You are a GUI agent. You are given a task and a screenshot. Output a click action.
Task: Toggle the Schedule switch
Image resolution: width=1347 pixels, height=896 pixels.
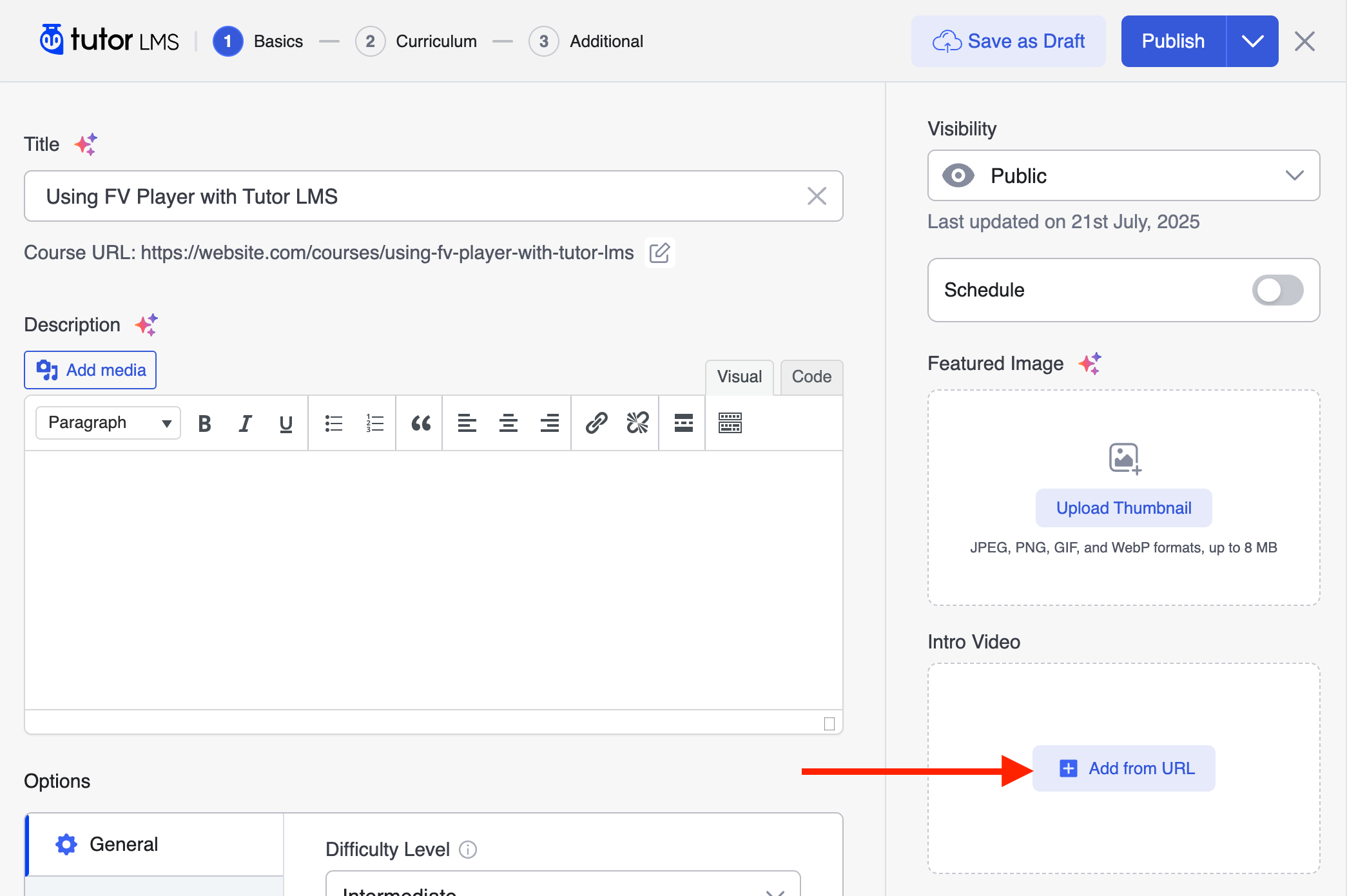pyautogui.click(x=1277, y=290)
